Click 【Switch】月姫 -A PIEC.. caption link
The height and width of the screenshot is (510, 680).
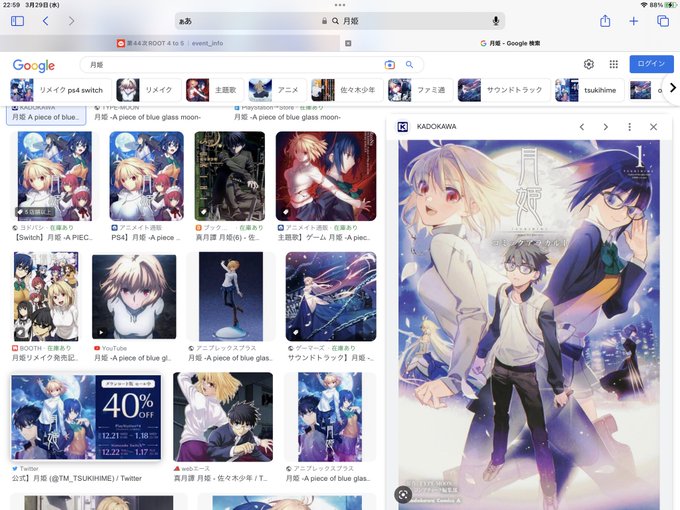[x=52, y=237]
